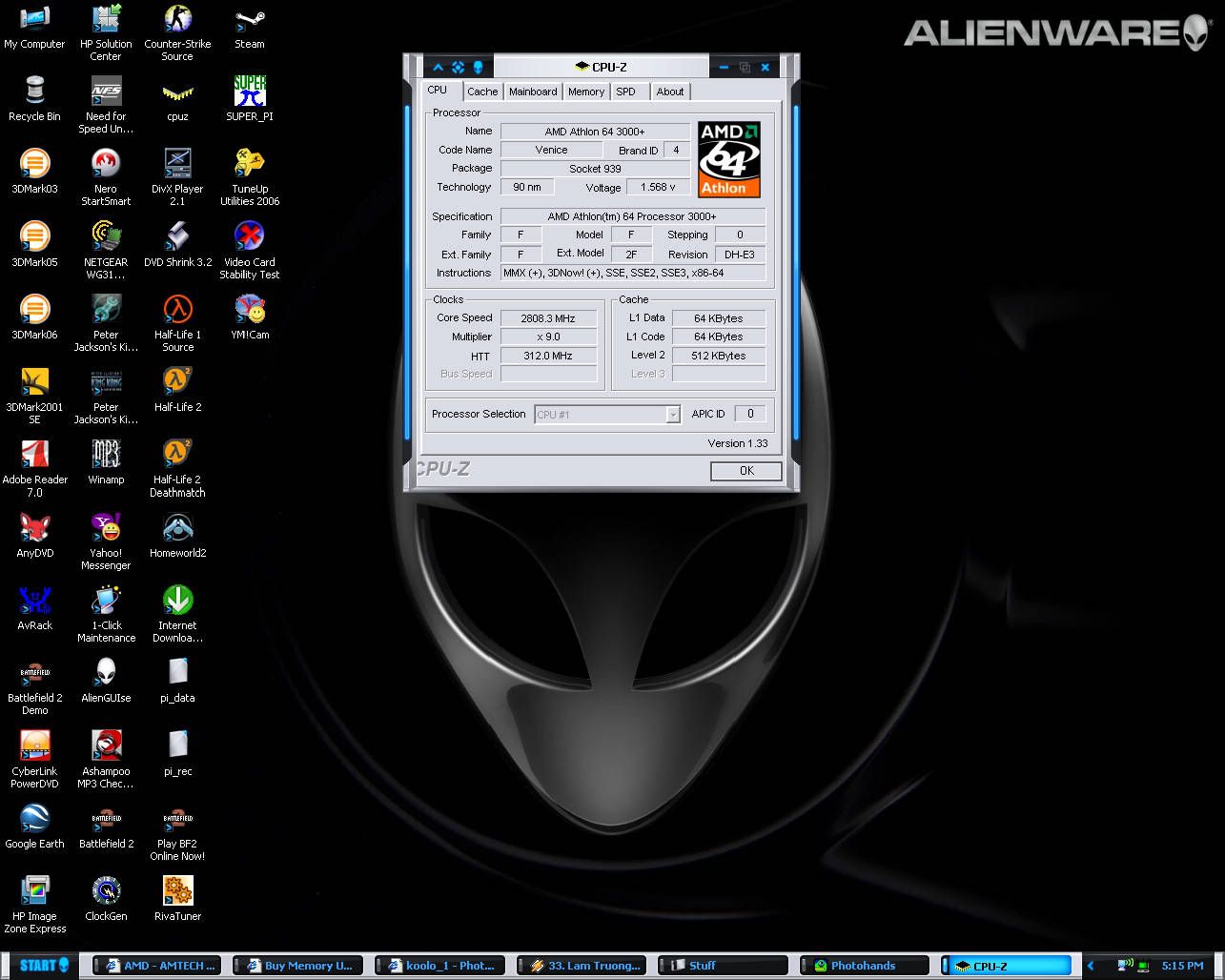Launch RivaTuner shortcut

tap(177, 899)
